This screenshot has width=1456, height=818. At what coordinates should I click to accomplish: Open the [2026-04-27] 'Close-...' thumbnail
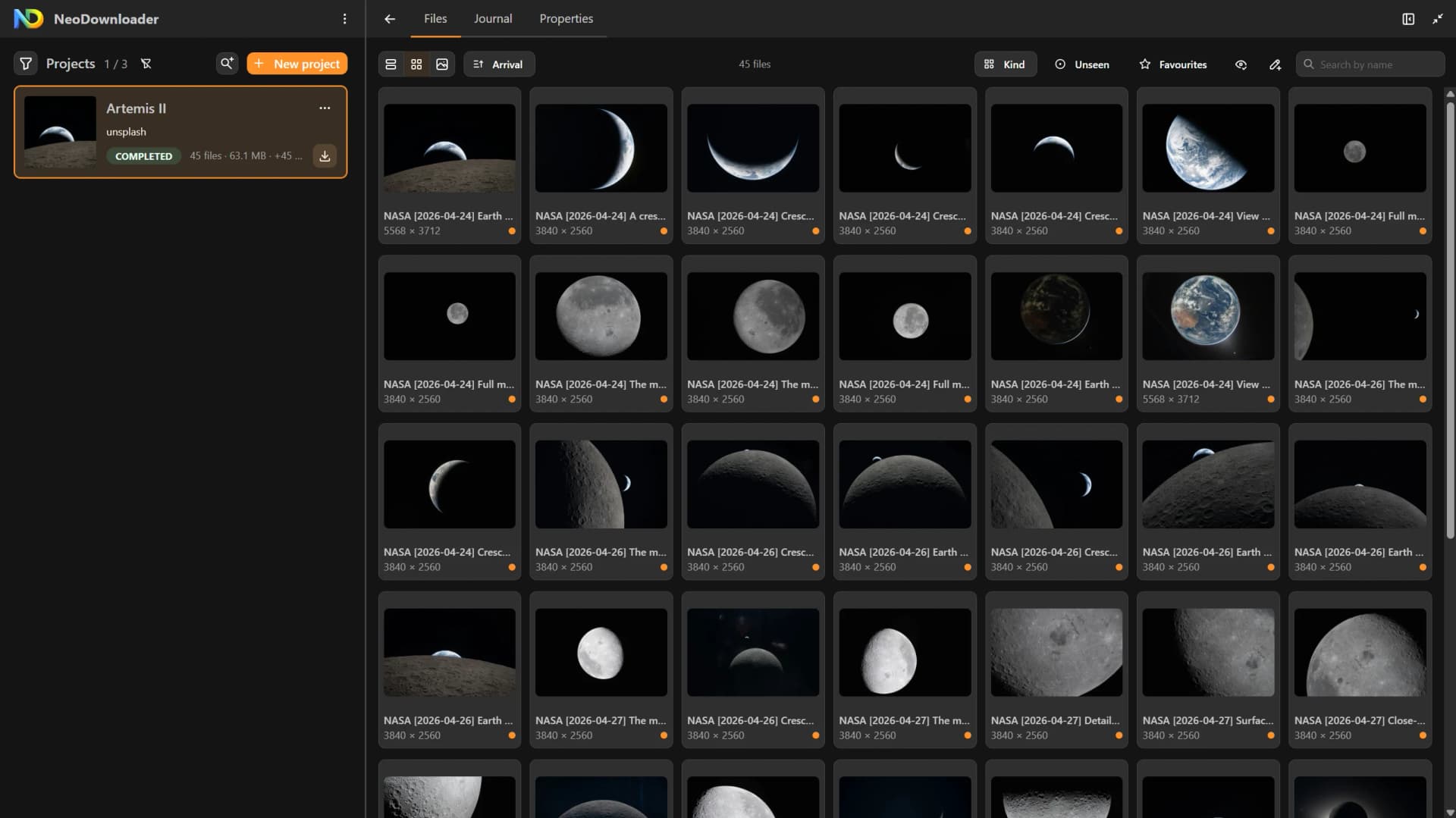pyautogui.click(x=1360, y=652)
